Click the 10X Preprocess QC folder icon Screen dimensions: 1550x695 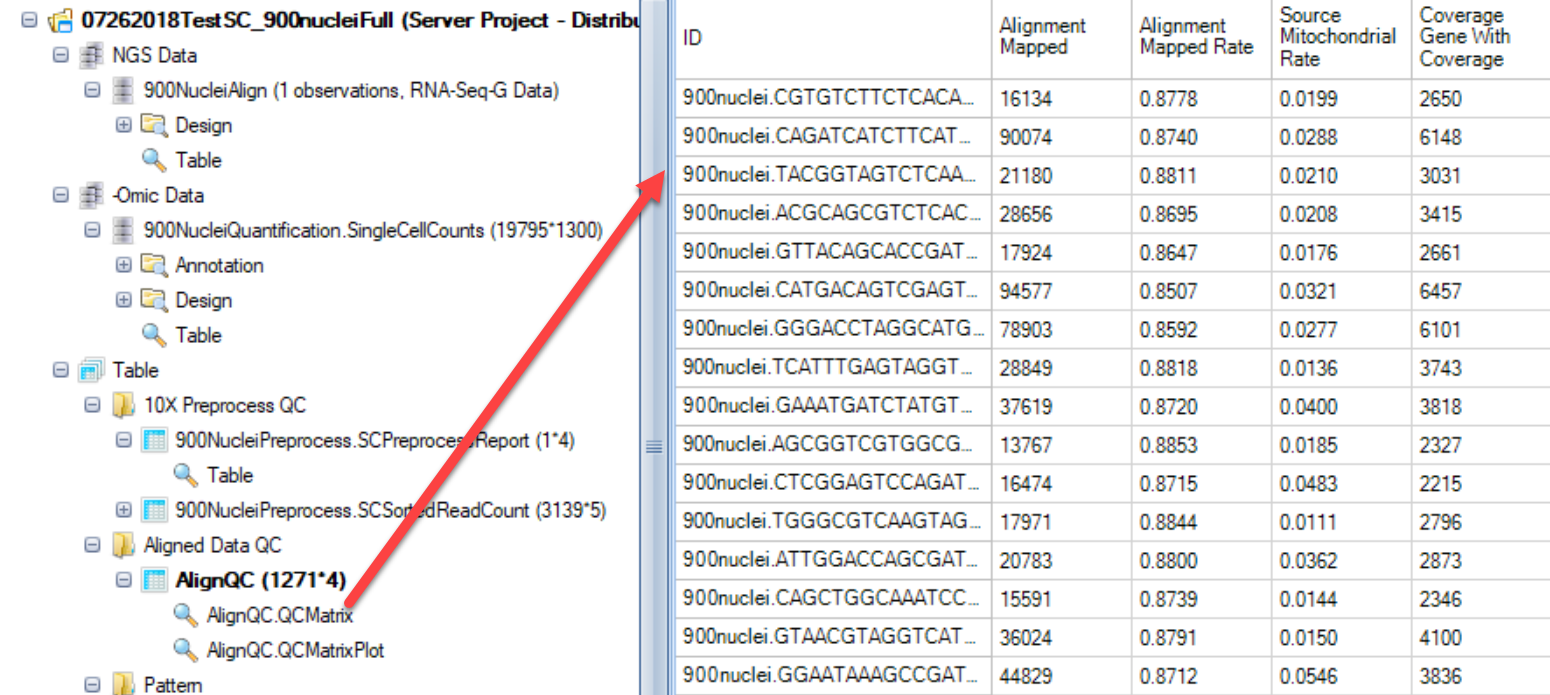click(x=123, y=405)
